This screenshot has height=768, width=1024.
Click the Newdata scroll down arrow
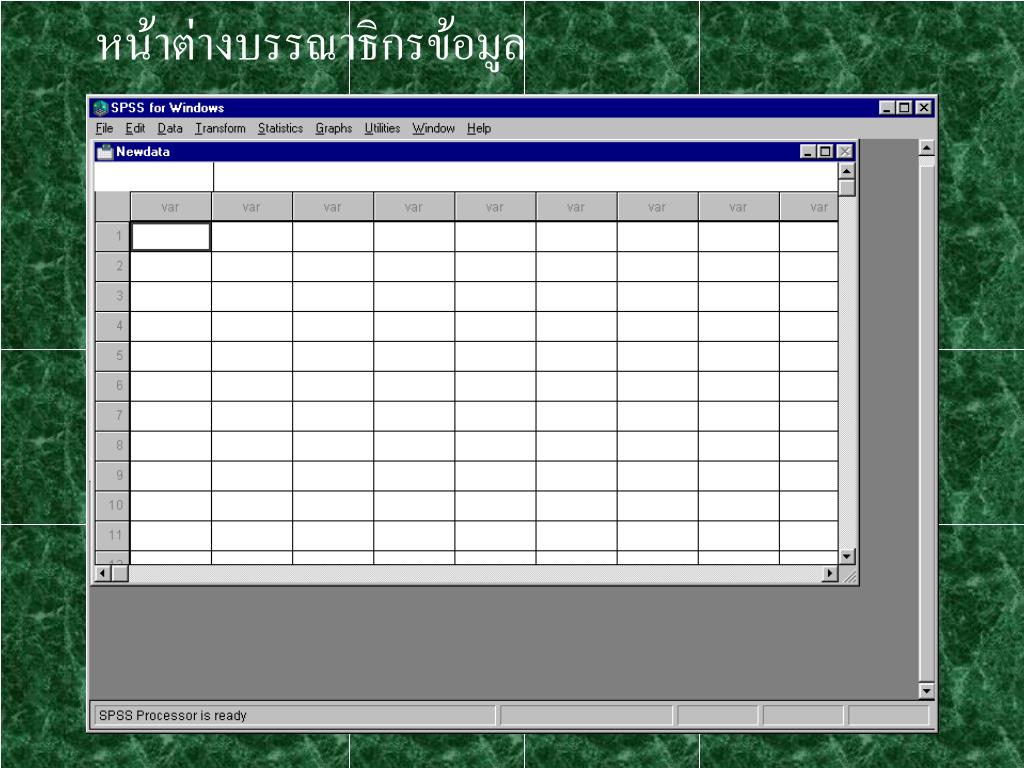tap(847, 556)
